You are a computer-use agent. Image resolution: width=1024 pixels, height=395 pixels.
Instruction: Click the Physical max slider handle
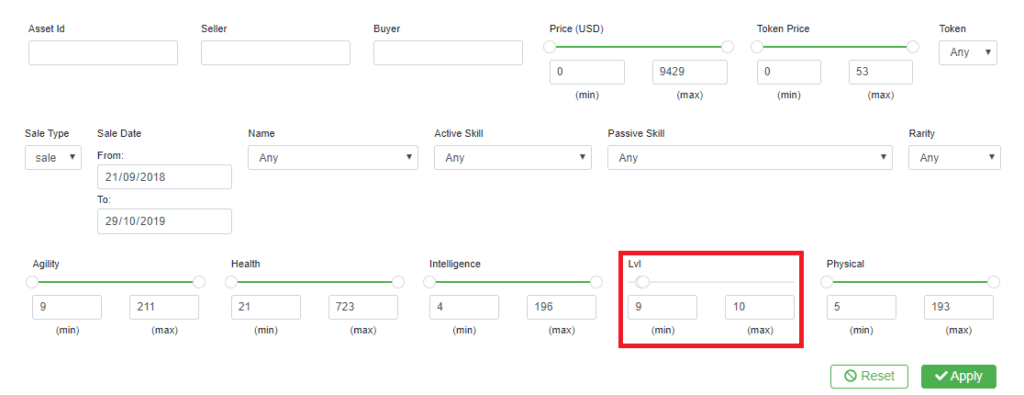(x=994, y=282)
